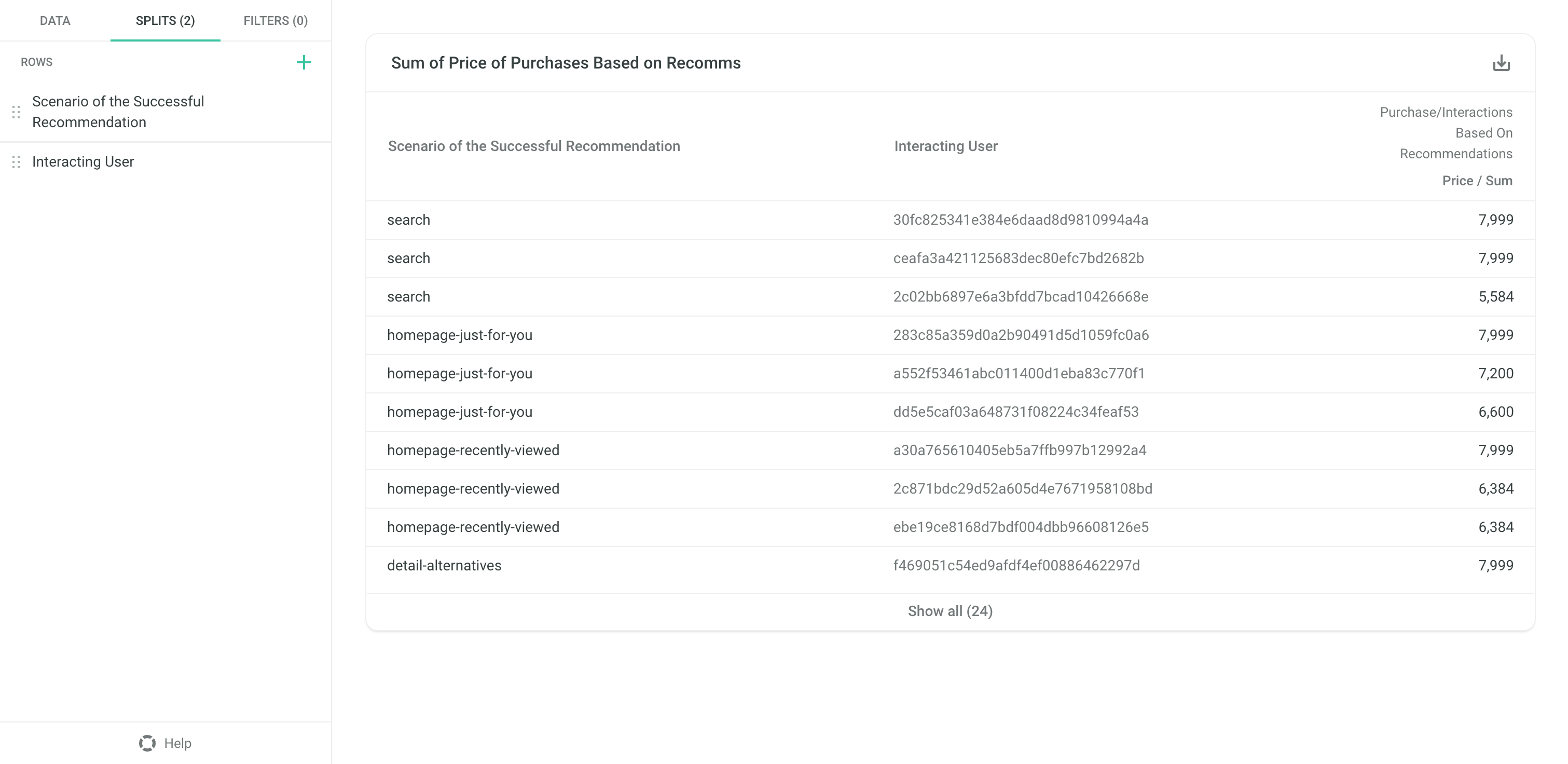Switch to the DATA tab
The height and width of the screenshot is (764, 1568).
click(55, 21)
